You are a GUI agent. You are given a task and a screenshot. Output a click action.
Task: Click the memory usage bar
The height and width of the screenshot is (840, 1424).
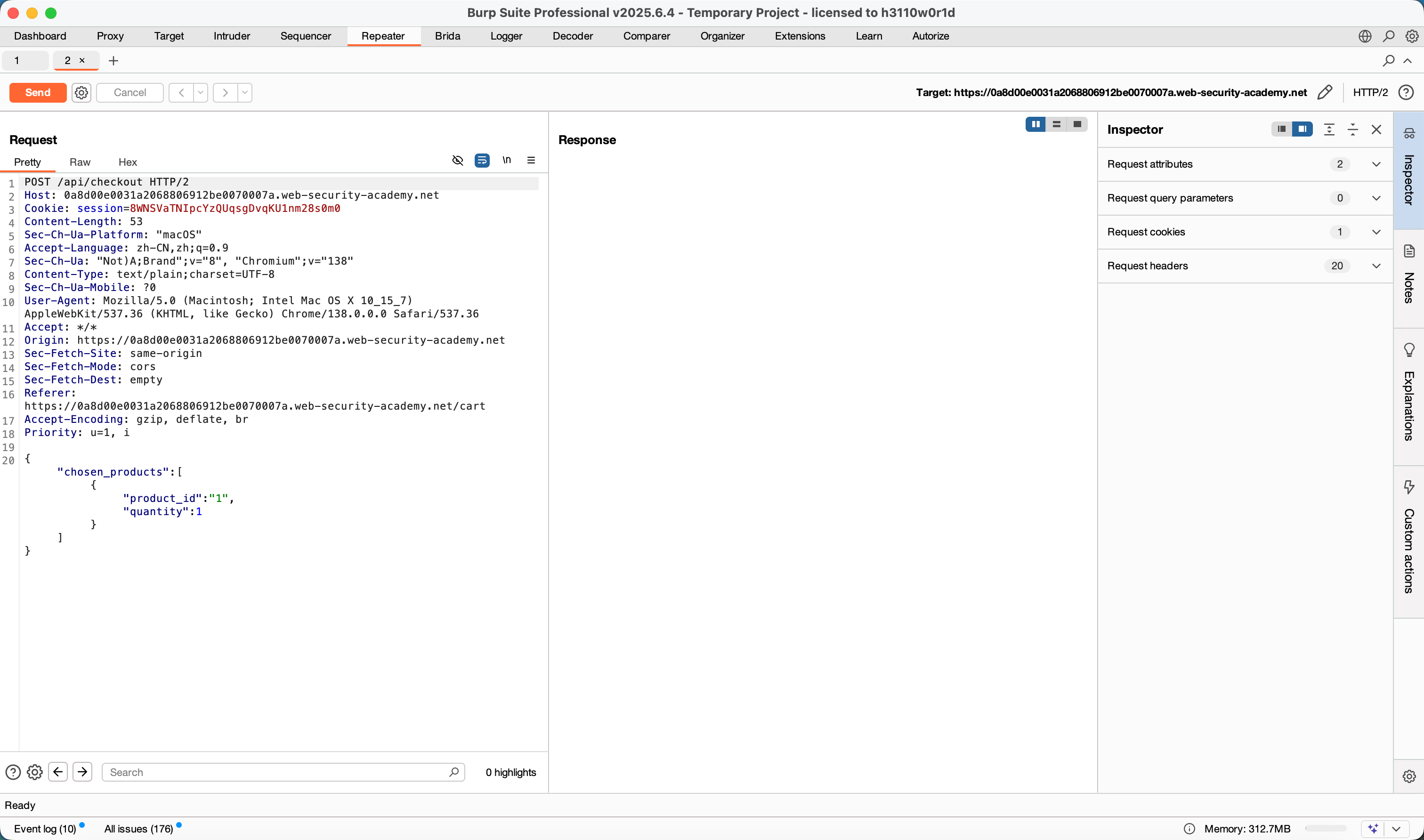(x=1326, y=829)
